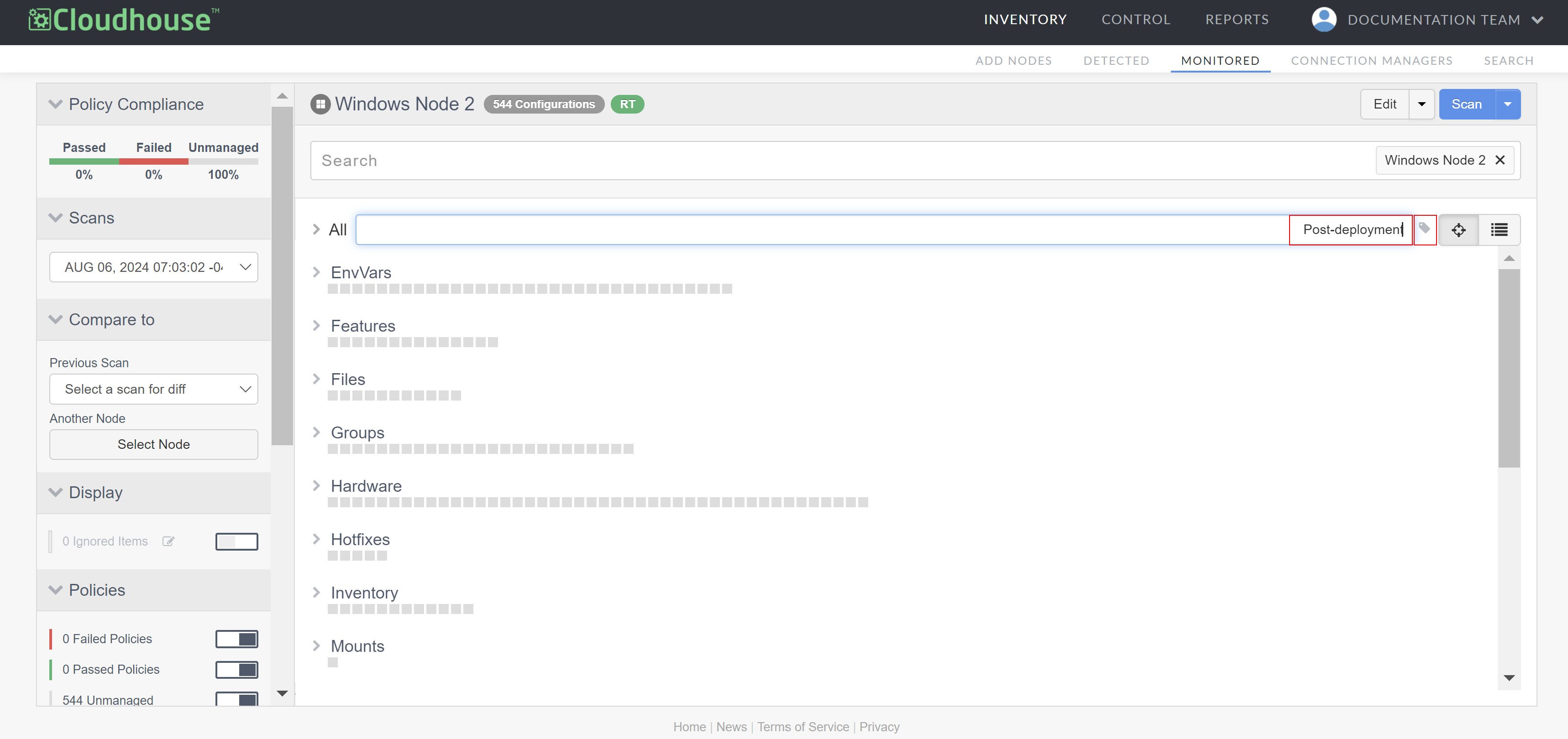Expand the EnvVars group
Screen dimensions: 1568x739
coord(316,272)
